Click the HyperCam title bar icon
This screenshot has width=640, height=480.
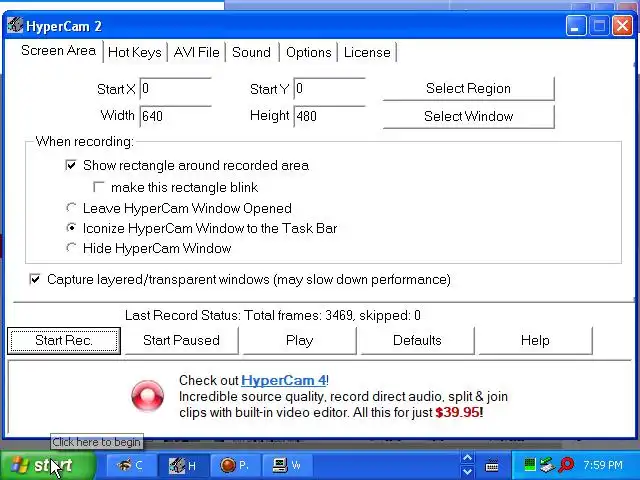tap(15, 25)
